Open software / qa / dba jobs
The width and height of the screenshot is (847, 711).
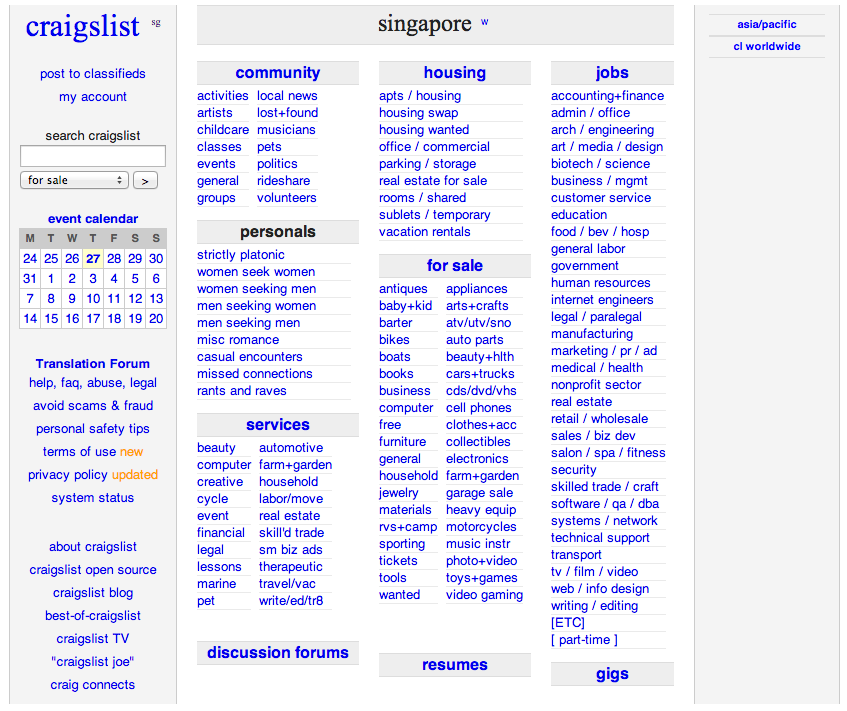click(605, 504)
